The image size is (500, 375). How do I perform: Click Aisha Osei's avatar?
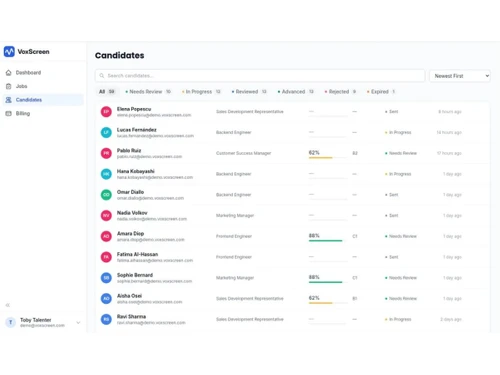tap(106, 298)
